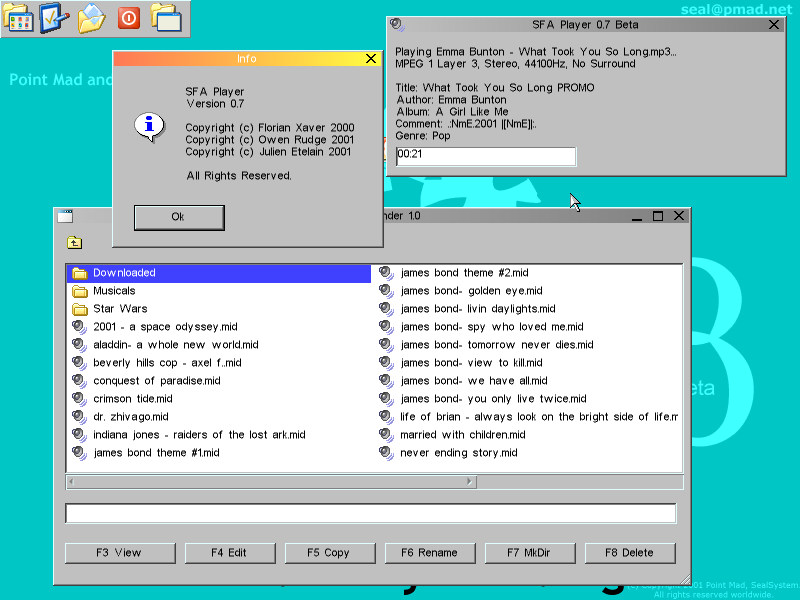Go up one directory with folder-up icon
Screen dimensions: 800x600
[x=75, y=242]
